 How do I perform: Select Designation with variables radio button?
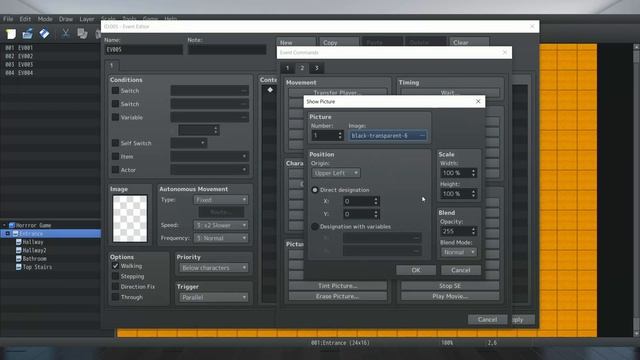tap(315, 227)
